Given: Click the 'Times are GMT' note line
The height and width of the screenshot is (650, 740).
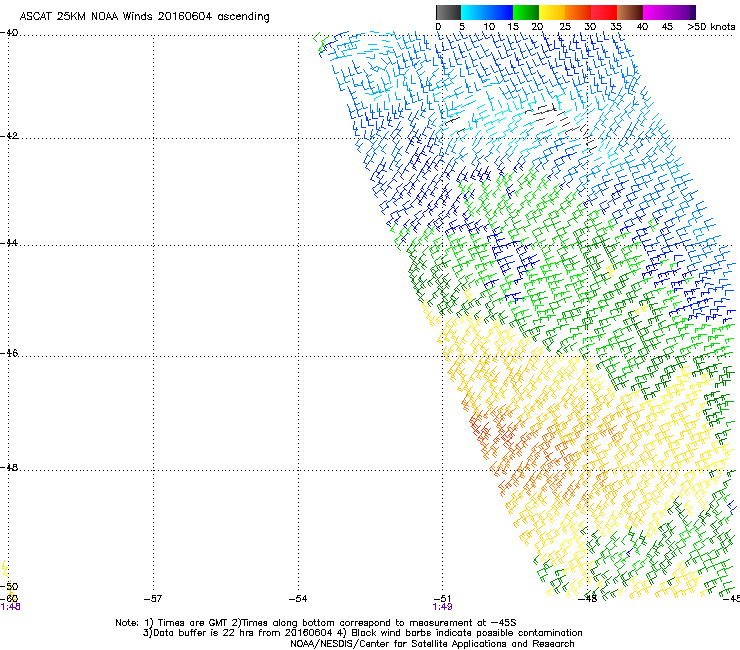Looking at the screenshot, I should click(x=316, y=623).
